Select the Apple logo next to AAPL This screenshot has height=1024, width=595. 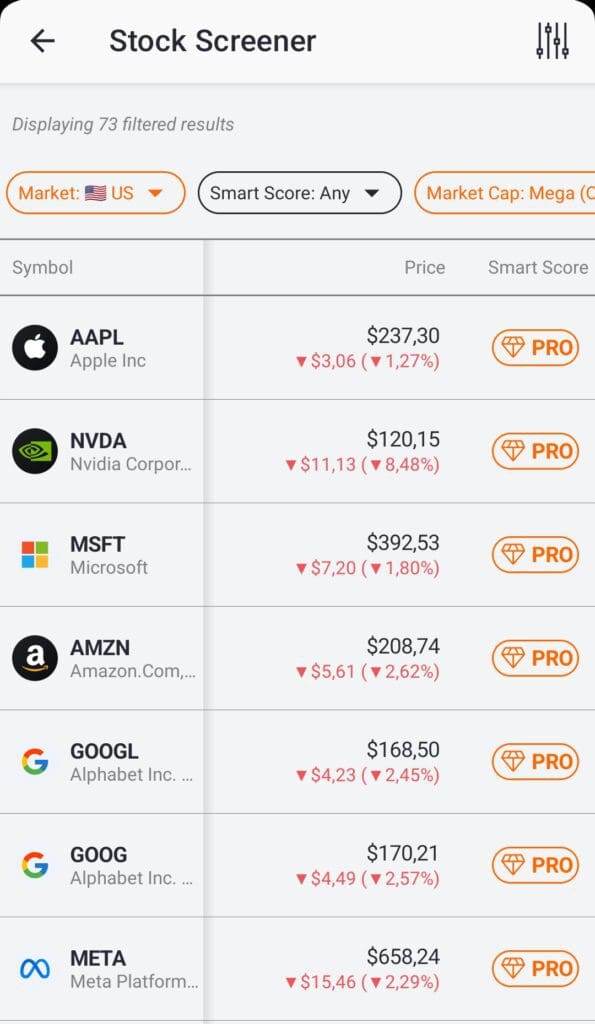point(34,348)
